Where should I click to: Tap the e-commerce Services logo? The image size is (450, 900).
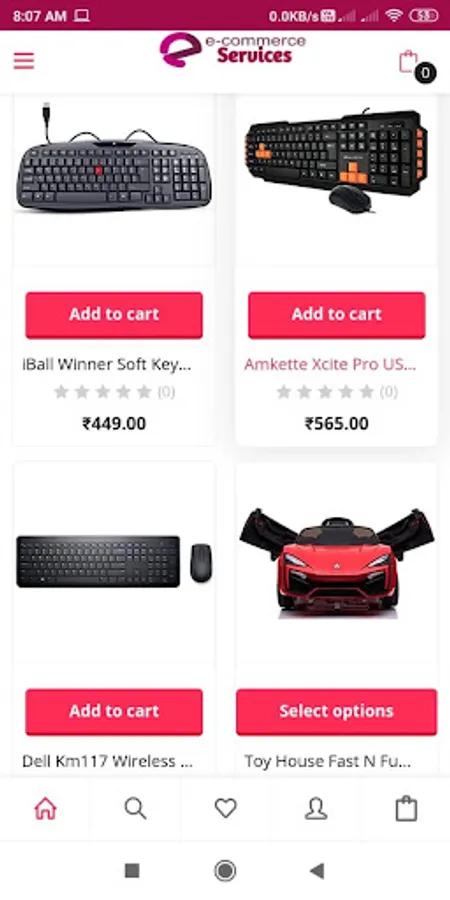(x=232, y=50)
